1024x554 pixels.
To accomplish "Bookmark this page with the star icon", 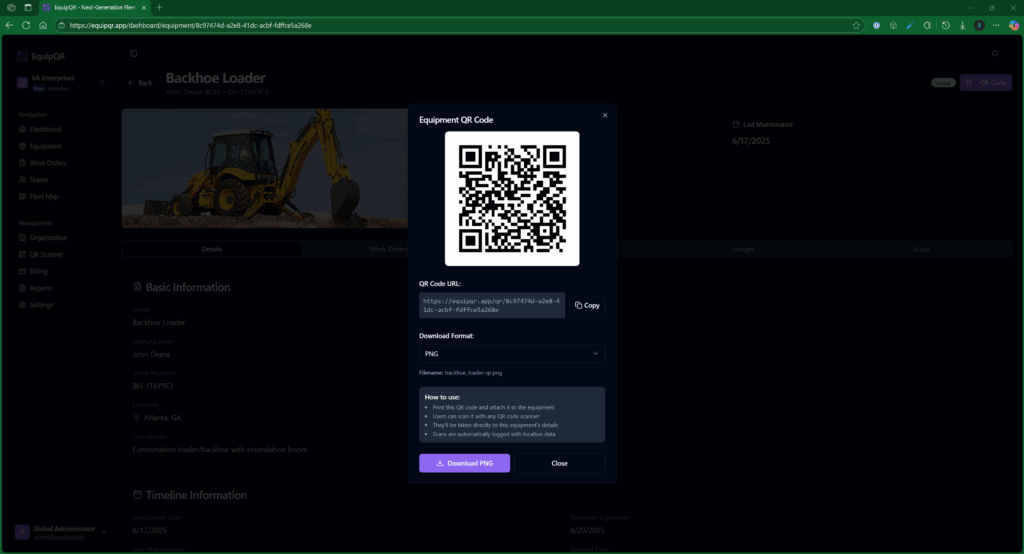I will coord(857,25).
